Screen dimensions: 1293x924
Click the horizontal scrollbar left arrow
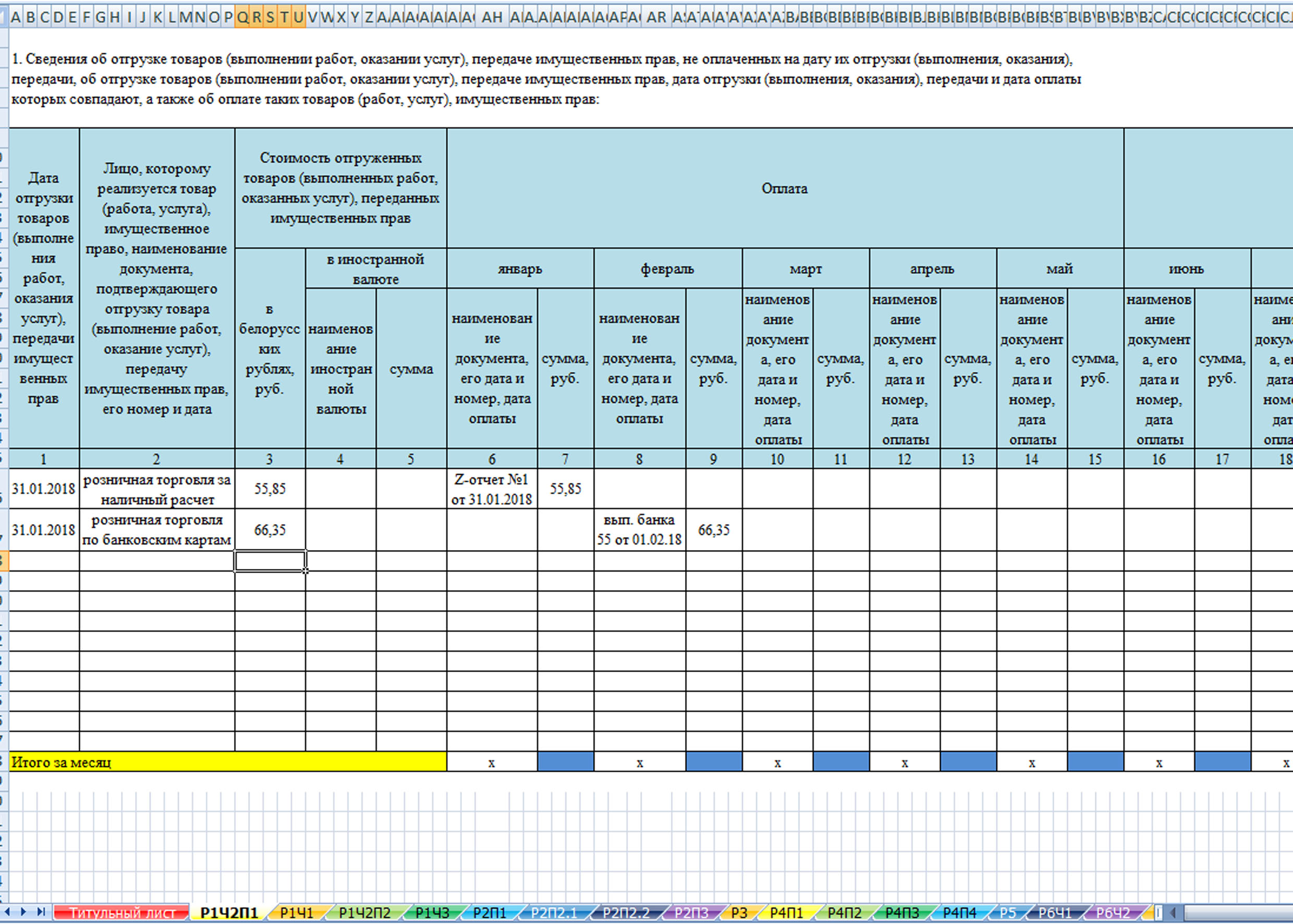[x=1173, y=912]
